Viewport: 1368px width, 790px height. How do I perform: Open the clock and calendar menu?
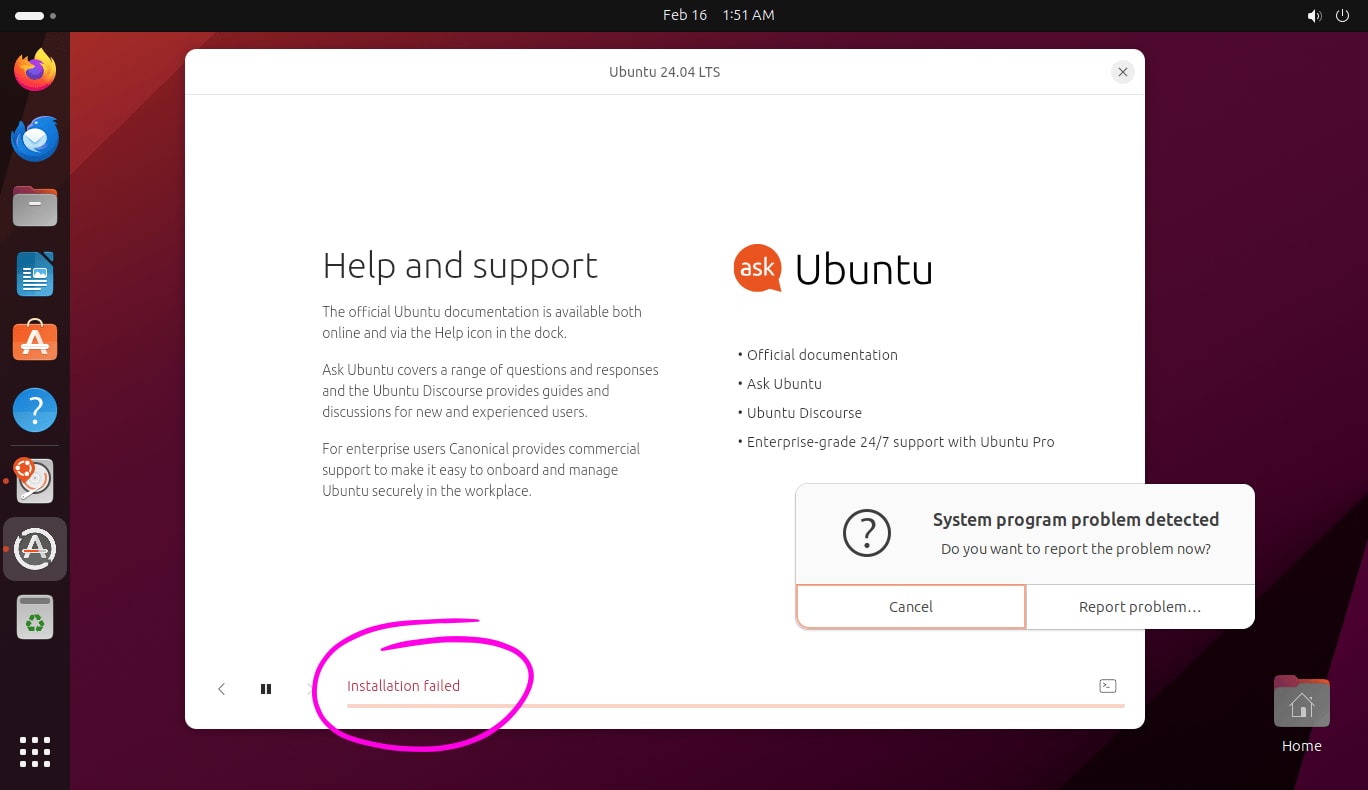(x=719, y=15)
